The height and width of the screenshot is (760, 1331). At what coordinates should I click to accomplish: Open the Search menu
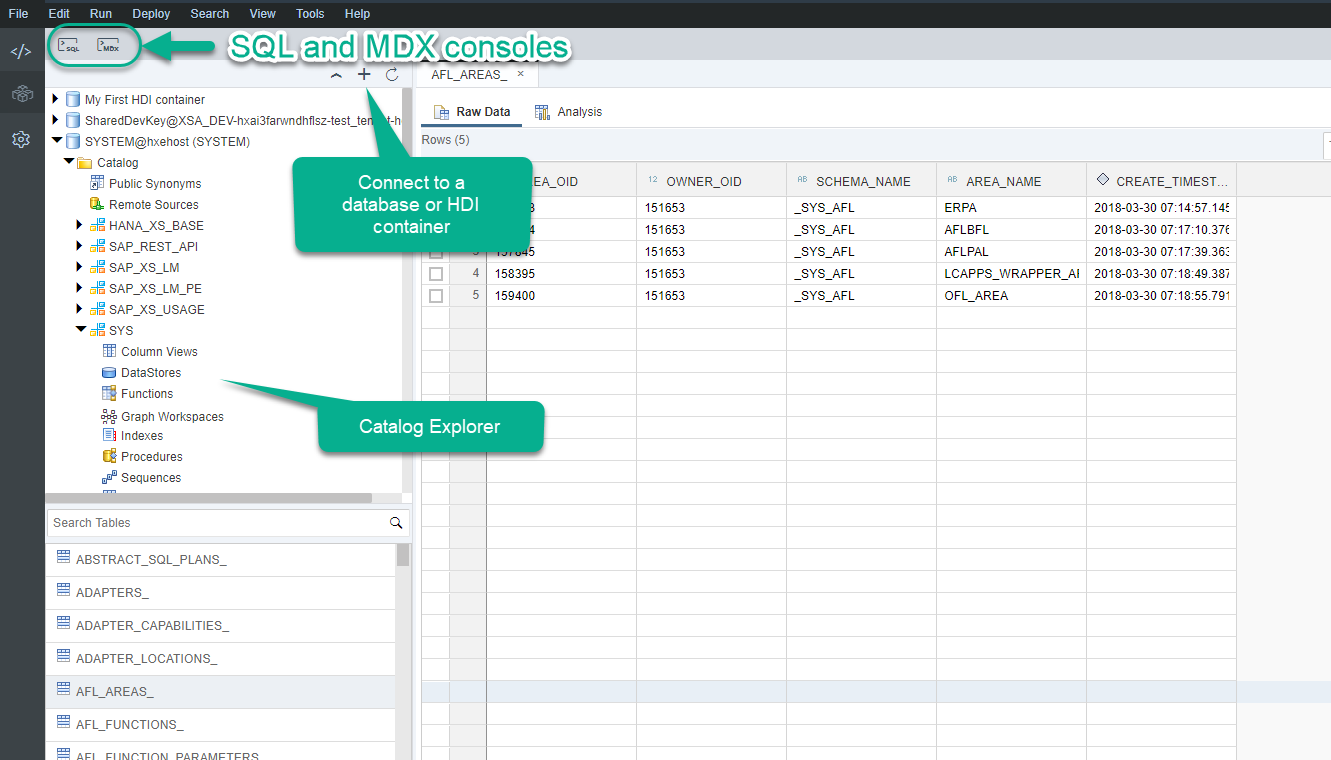(210, 14)
